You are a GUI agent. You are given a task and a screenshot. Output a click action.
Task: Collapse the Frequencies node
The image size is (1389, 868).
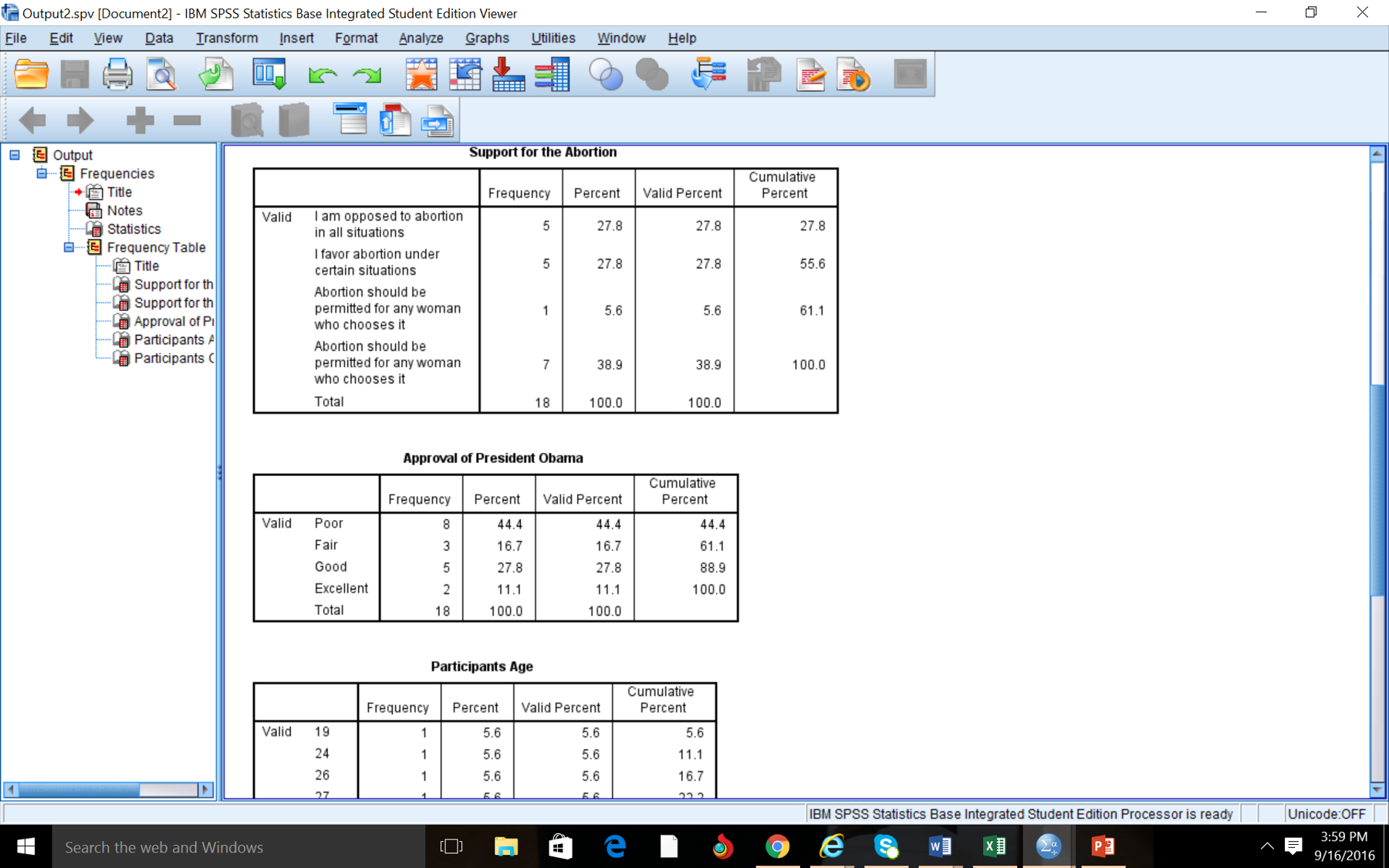click(x=42, y=173)
